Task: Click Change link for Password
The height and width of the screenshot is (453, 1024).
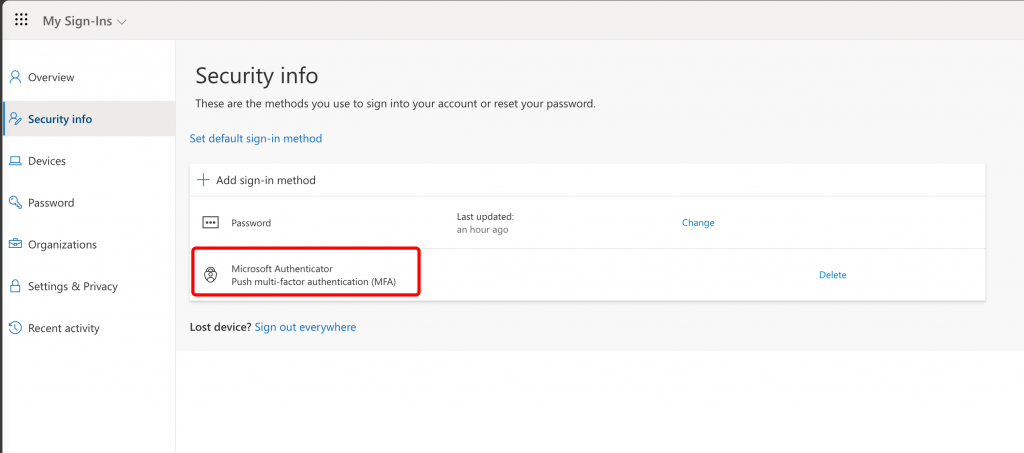Action: pos(698,223)
